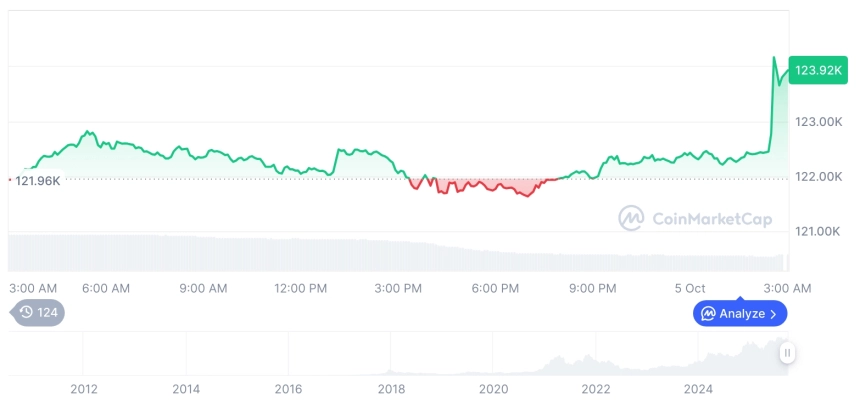Click the clock icon beside 124
This screenshot has width=860, height=401.
pos(26,312)
